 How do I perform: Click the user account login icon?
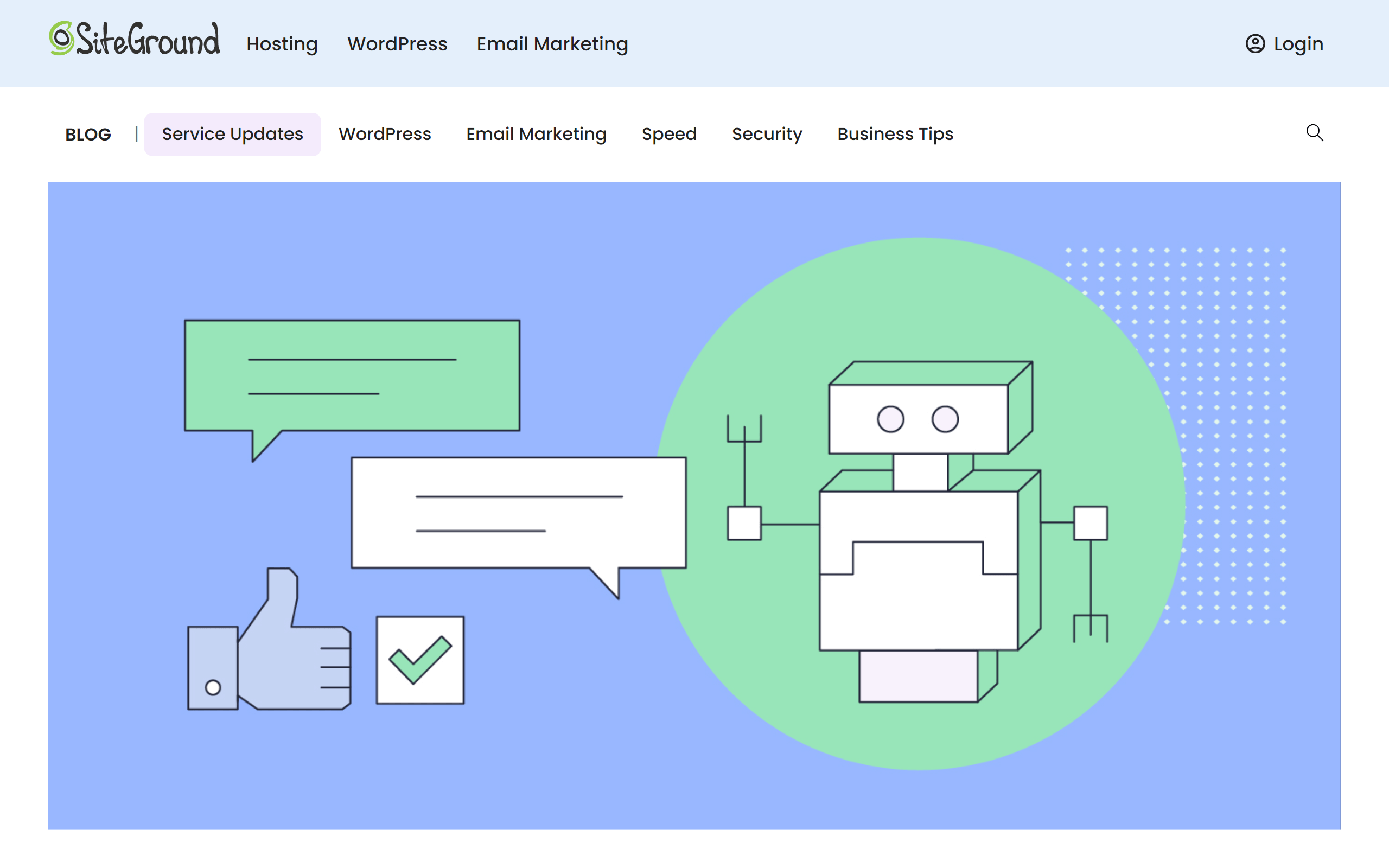(x=1255, y=43)
